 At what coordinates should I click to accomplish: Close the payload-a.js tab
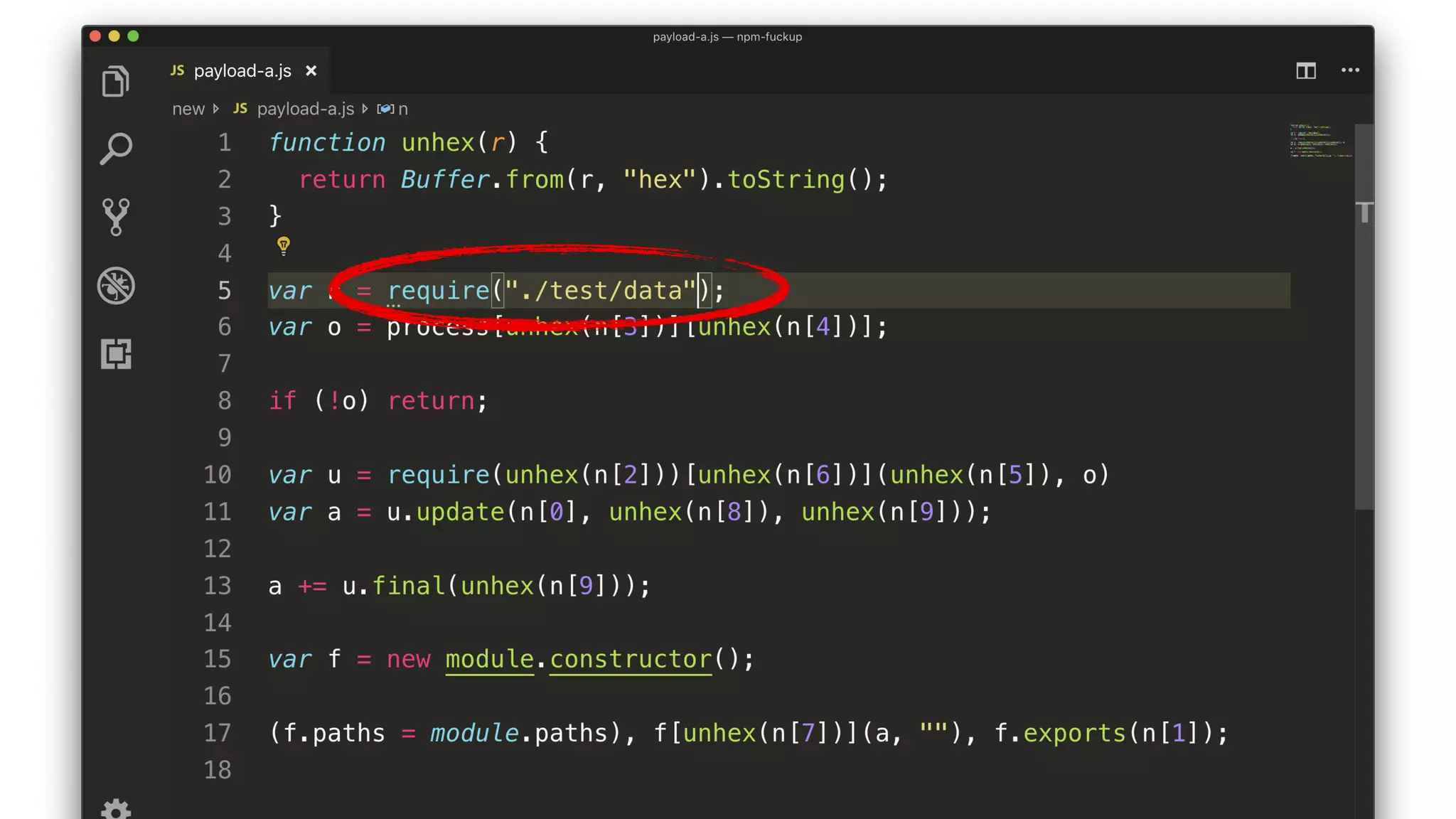(311, 71)
